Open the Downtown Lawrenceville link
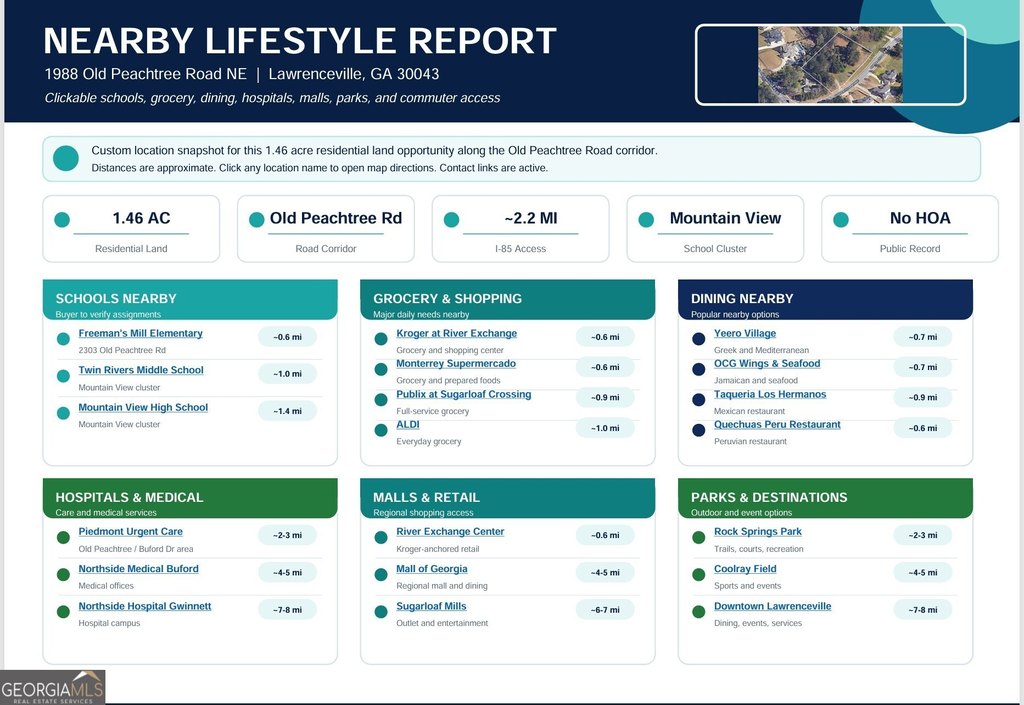Viewport: 1024px width, 705px height. coord(773,606)
